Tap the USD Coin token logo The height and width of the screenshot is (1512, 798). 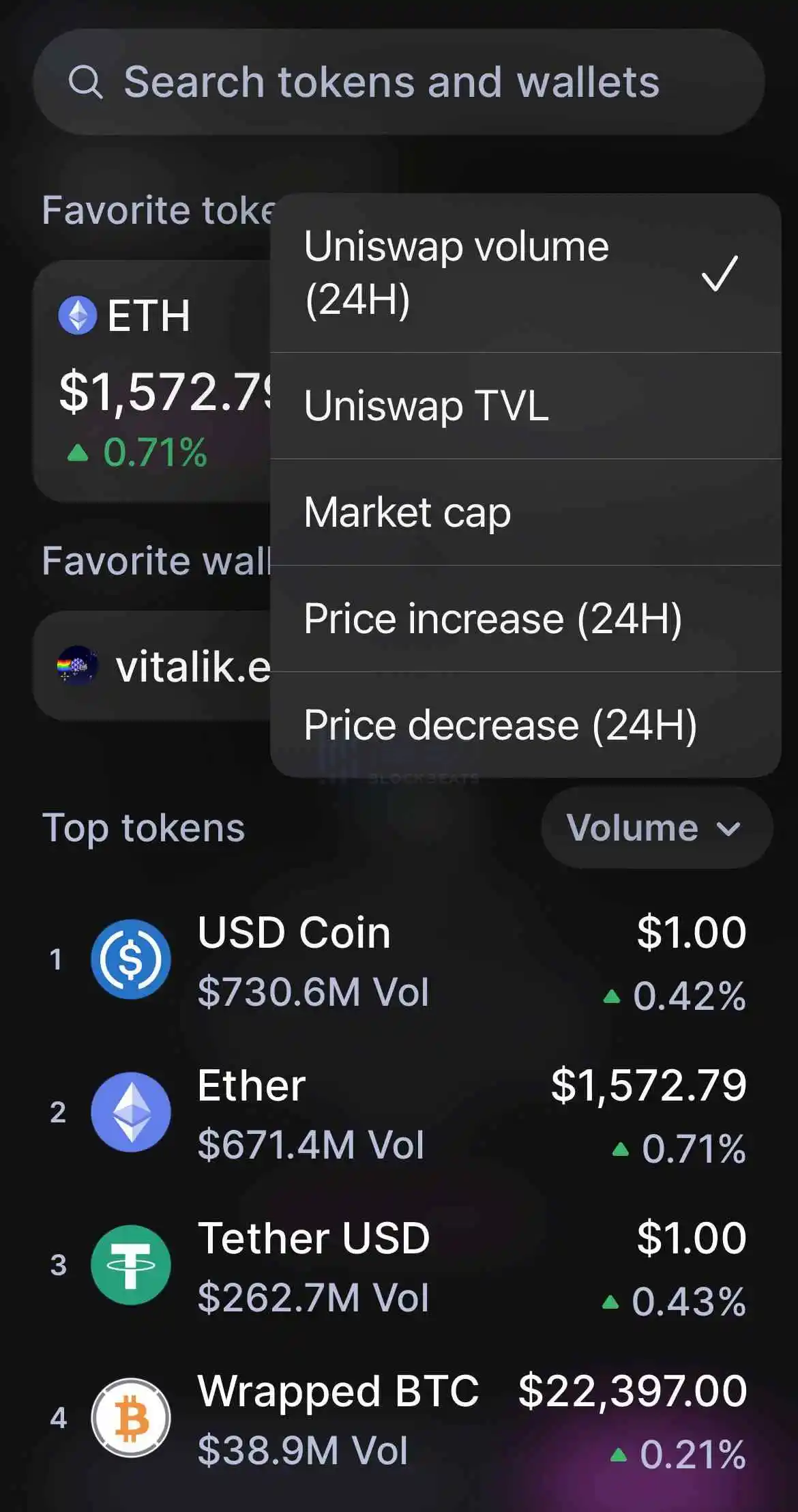pyautogui.click(x=131, y=959)
